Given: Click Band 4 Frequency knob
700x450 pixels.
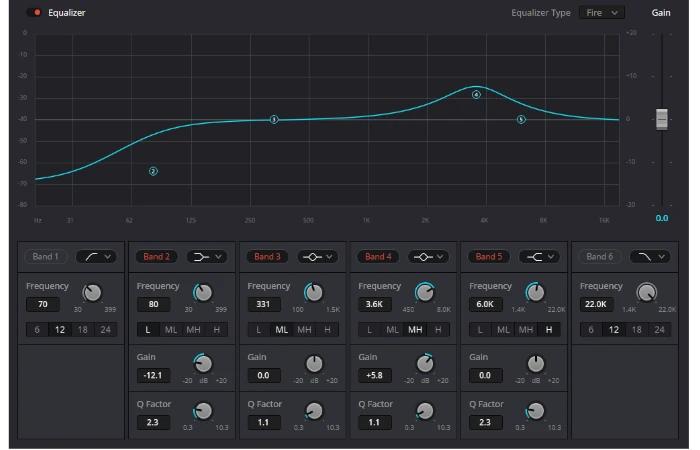Looking at the screenshot, I should click(x=425, y=293).
